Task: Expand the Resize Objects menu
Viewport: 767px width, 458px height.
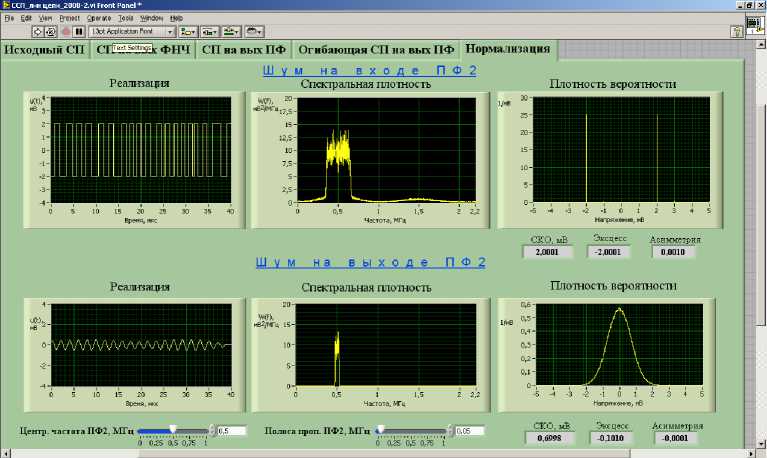Action: (x=232, y=31)
